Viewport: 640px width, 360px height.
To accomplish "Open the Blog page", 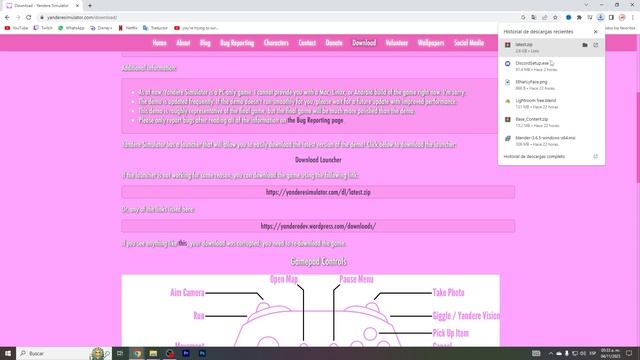I will click(x=205, y=43).
